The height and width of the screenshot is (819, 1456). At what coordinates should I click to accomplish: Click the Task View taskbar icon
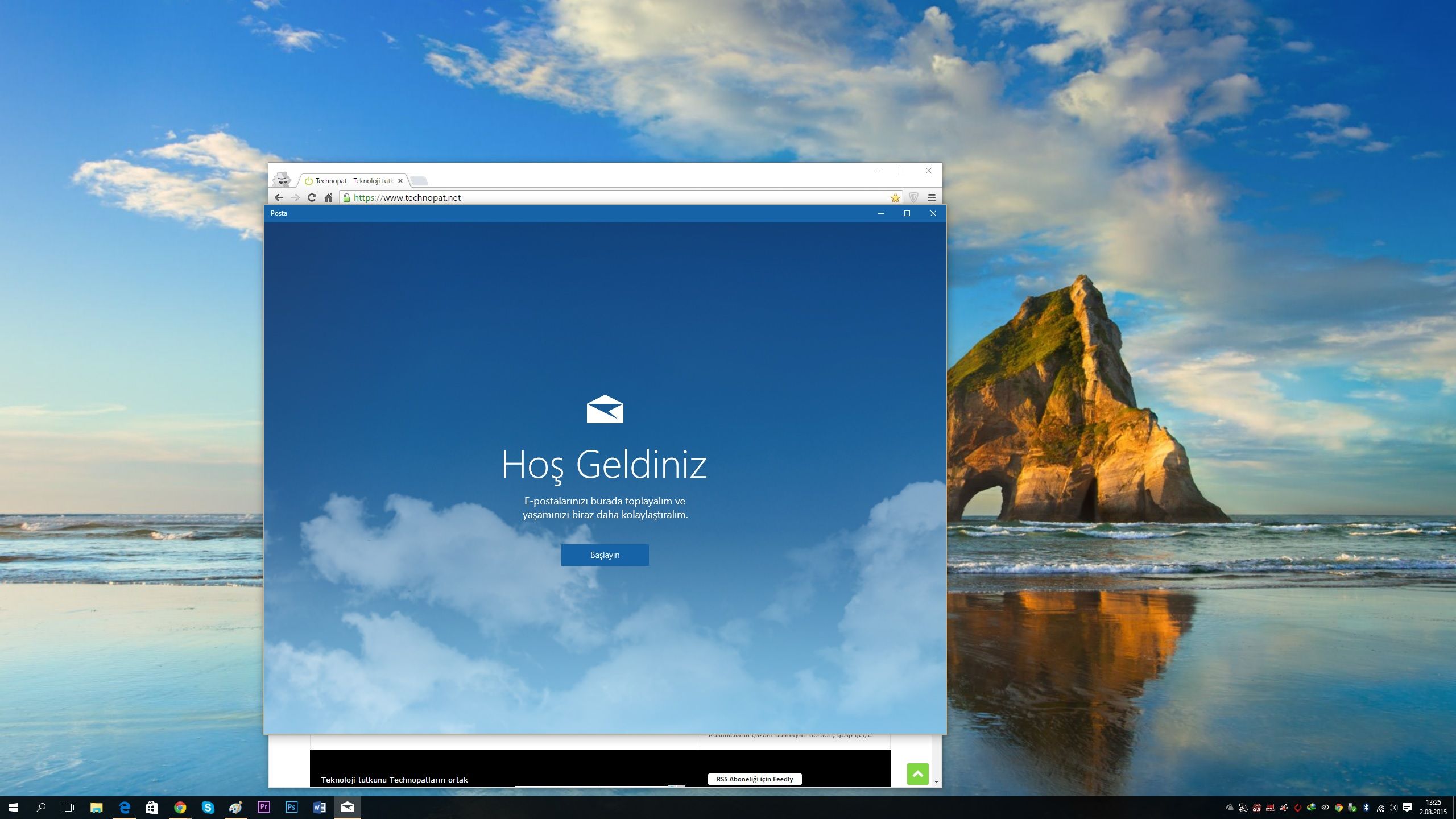click(68, 807)
